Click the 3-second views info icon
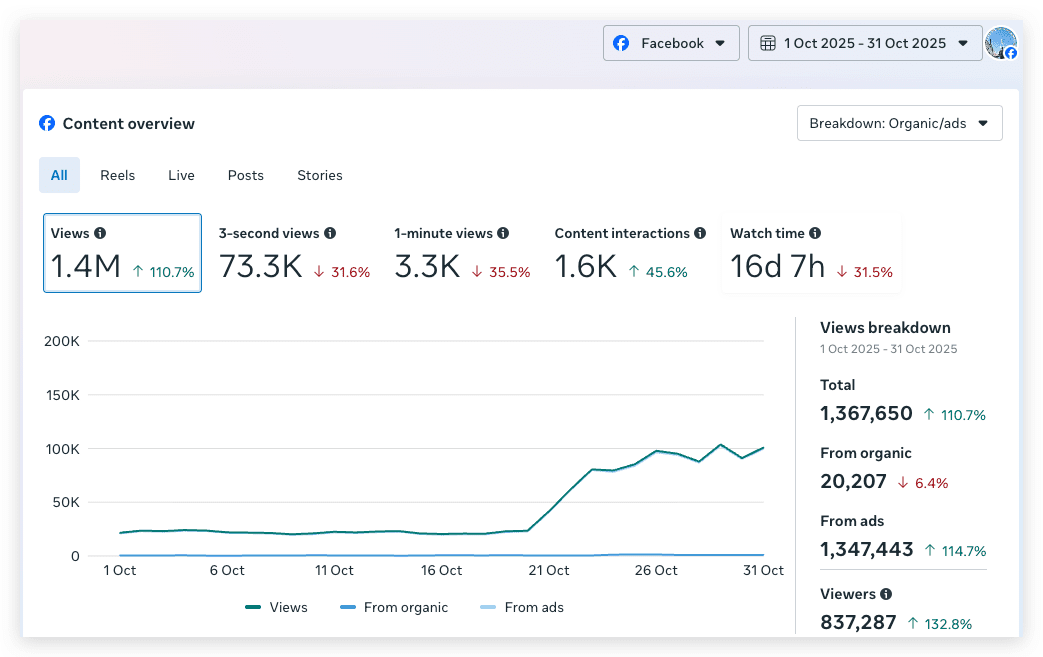1043x657 pixels. tap(330, 233)
